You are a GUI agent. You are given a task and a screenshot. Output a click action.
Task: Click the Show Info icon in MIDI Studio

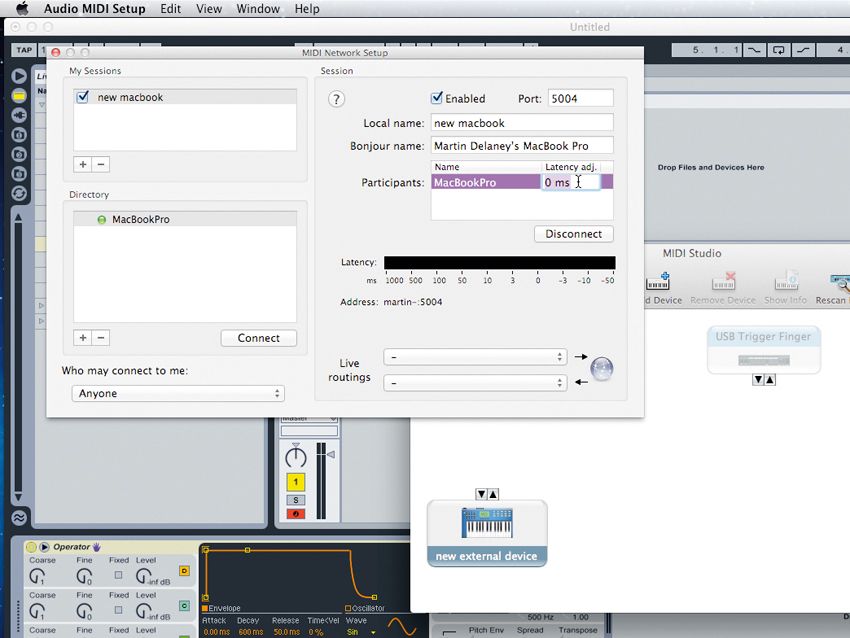click(x=786, y=283)
